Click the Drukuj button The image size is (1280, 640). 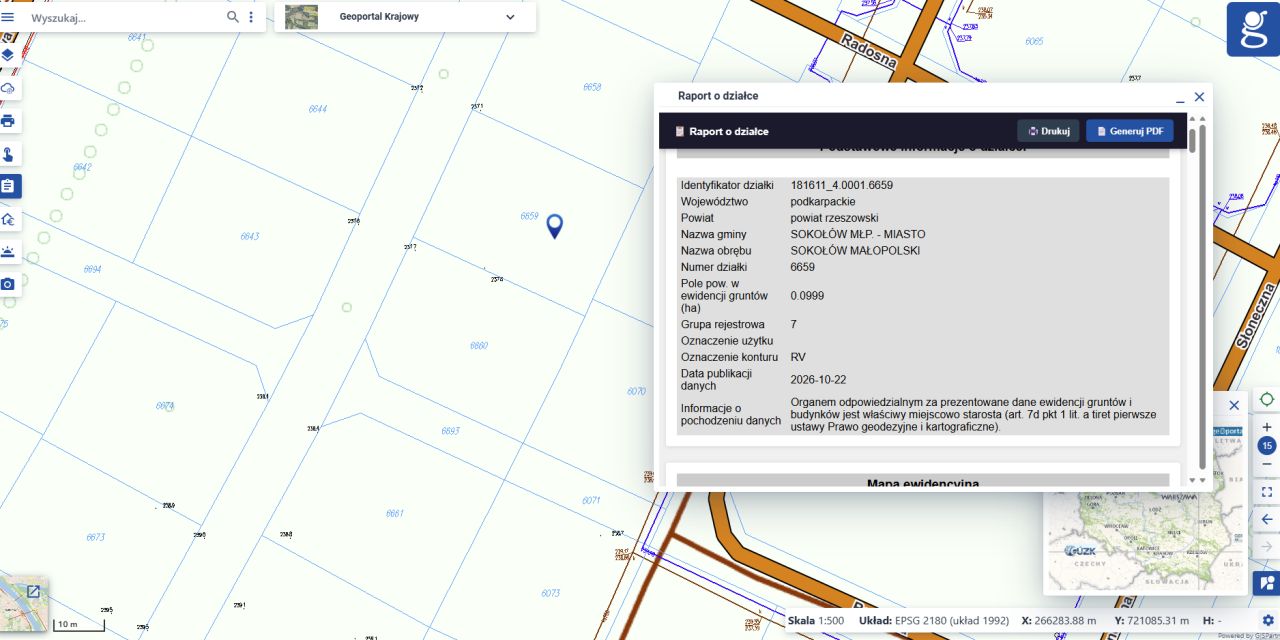click(1048, 131)
